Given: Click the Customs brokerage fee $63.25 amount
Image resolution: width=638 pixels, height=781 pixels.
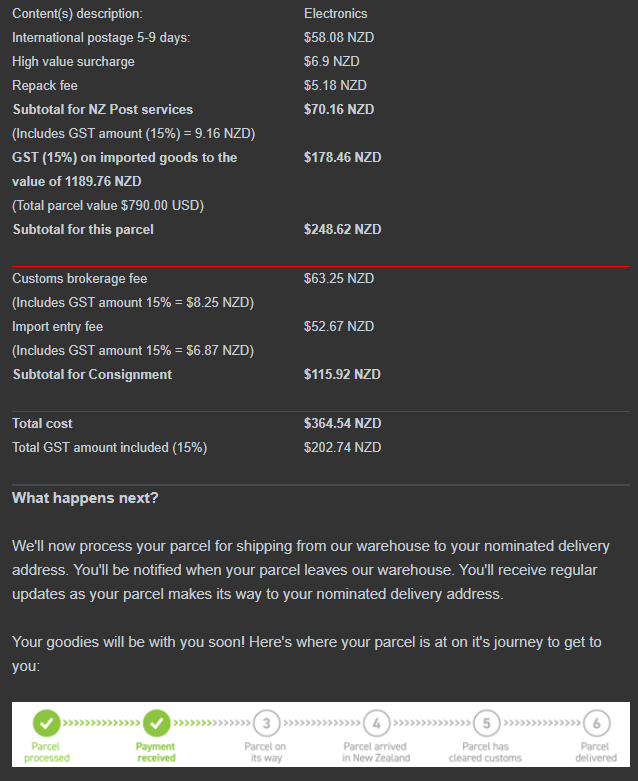Looking at the screenshot, I should point(339,278).
